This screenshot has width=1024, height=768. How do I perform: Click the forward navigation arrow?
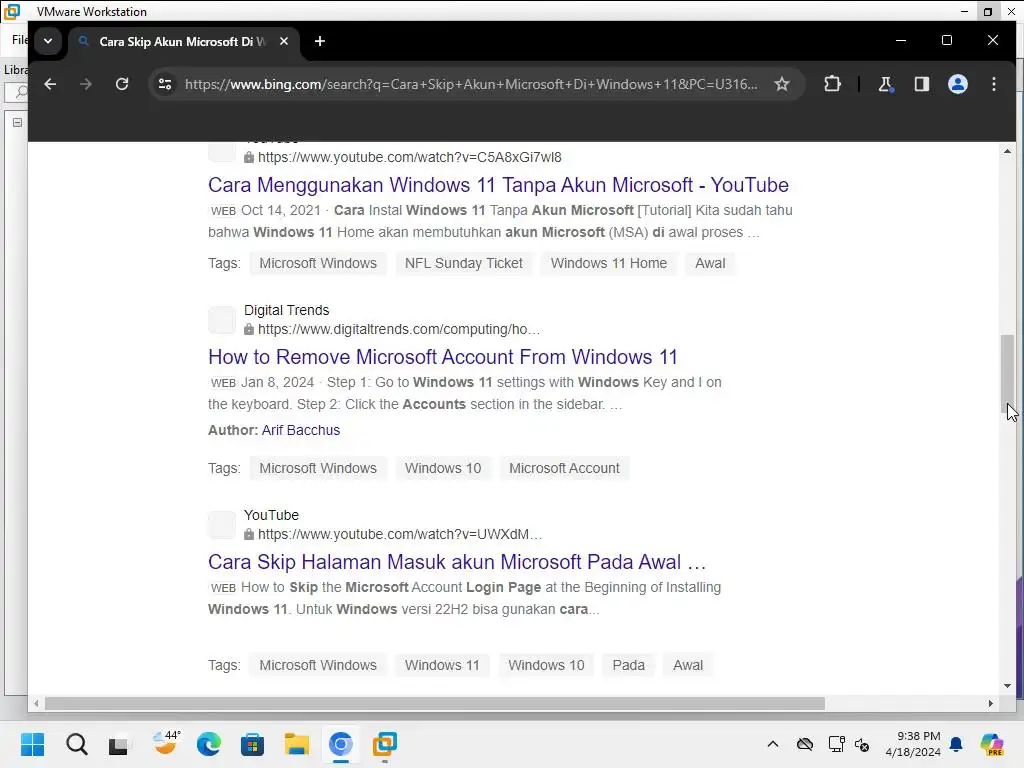point(86,84)
